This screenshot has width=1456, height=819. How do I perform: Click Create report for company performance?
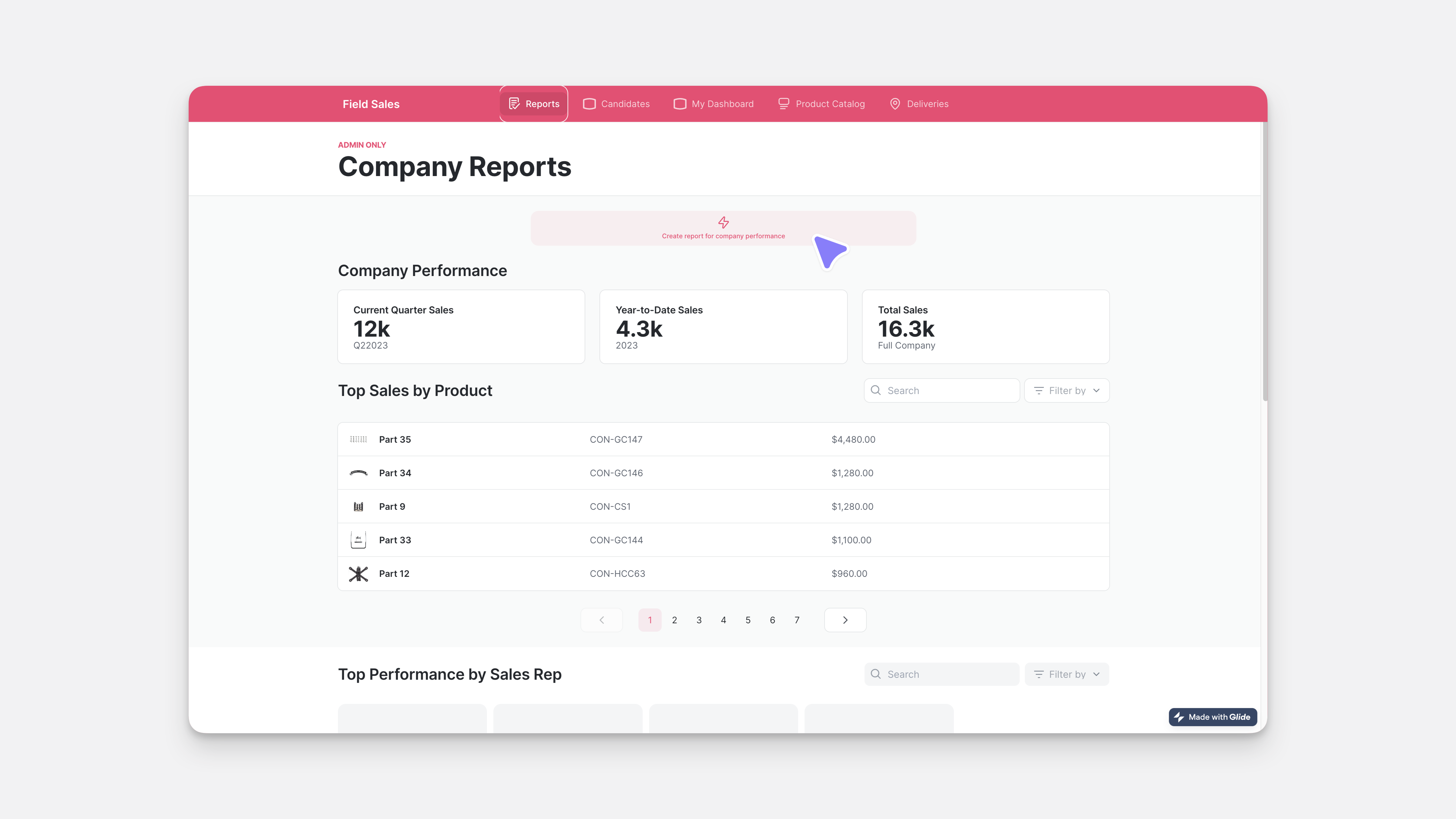pos(723,236)
